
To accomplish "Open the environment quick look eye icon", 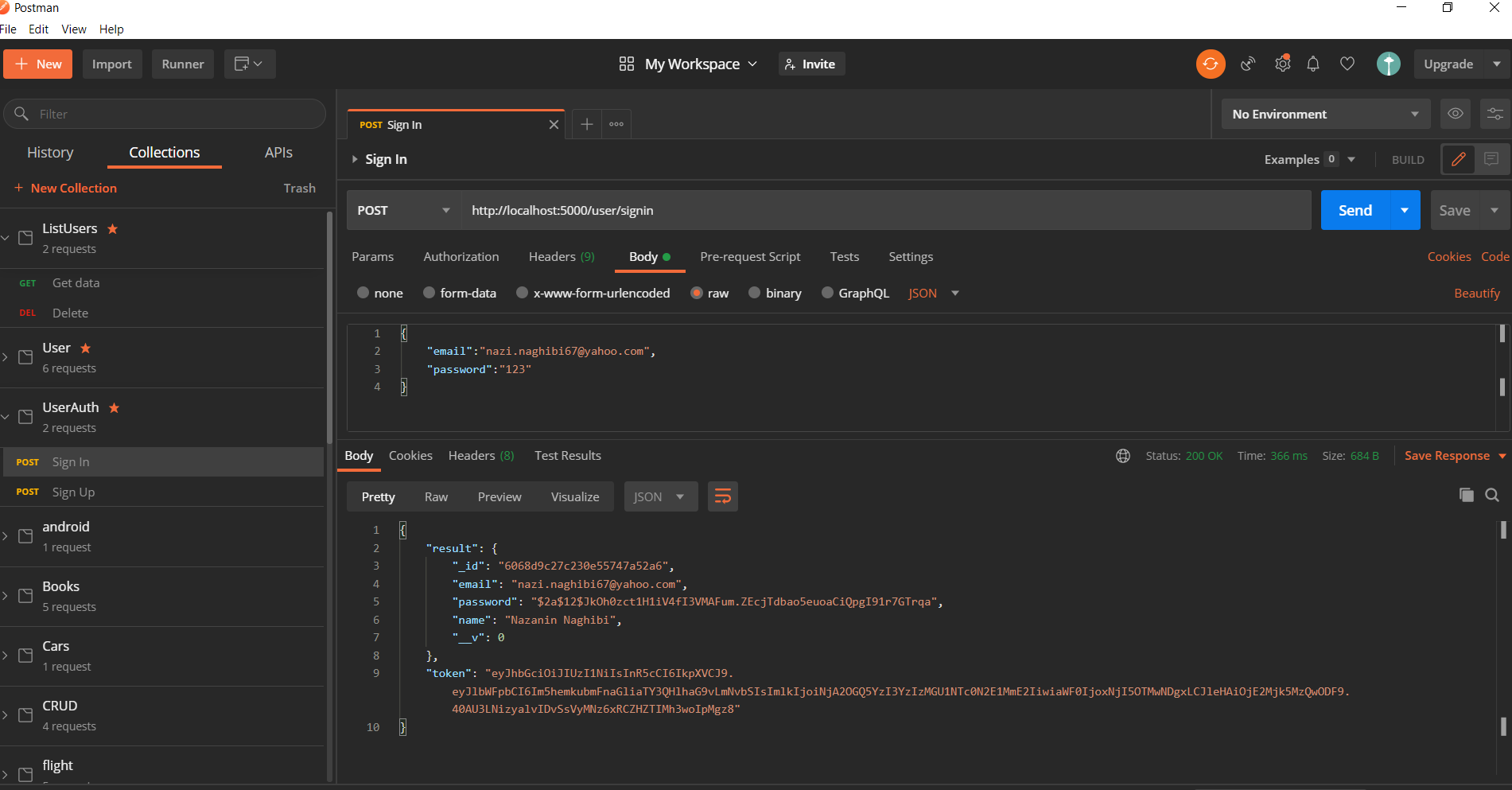I will [1455, 114].
